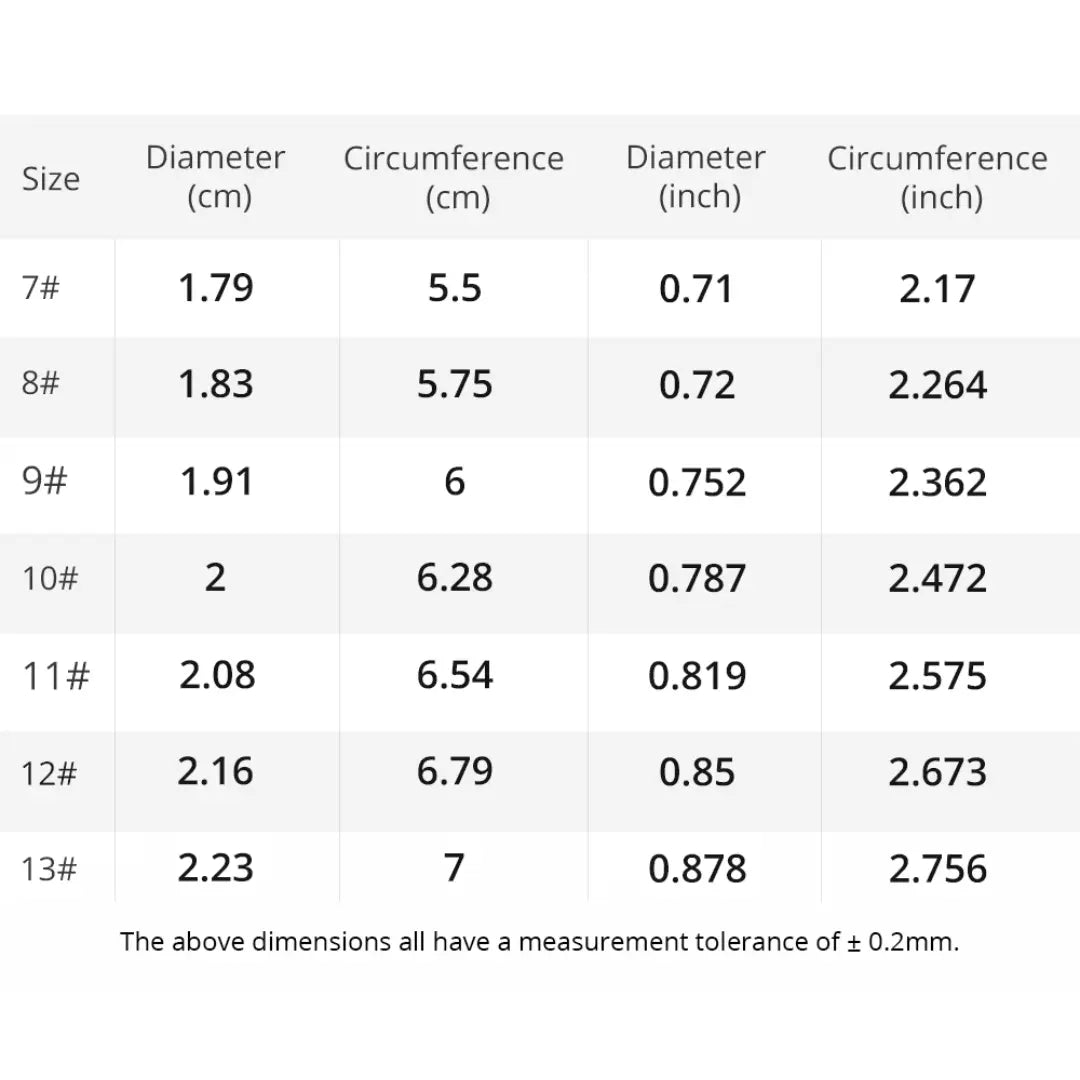Click the 9# size row label
The height and width of the screenshot is (1080, 1080).
(x=44, y=482)
